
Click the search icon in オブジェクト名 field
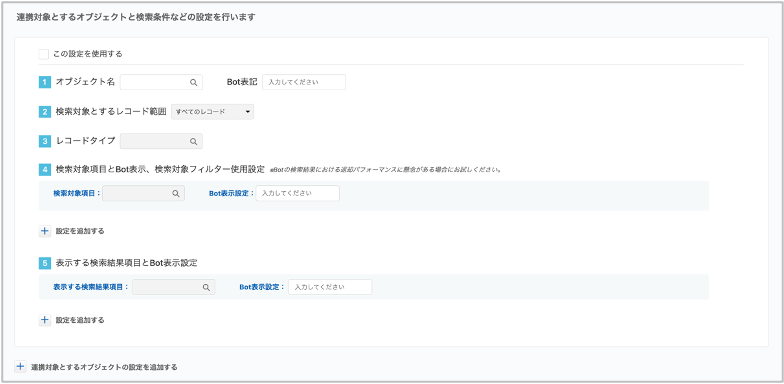pyautogui.click(x=194, y=83)
